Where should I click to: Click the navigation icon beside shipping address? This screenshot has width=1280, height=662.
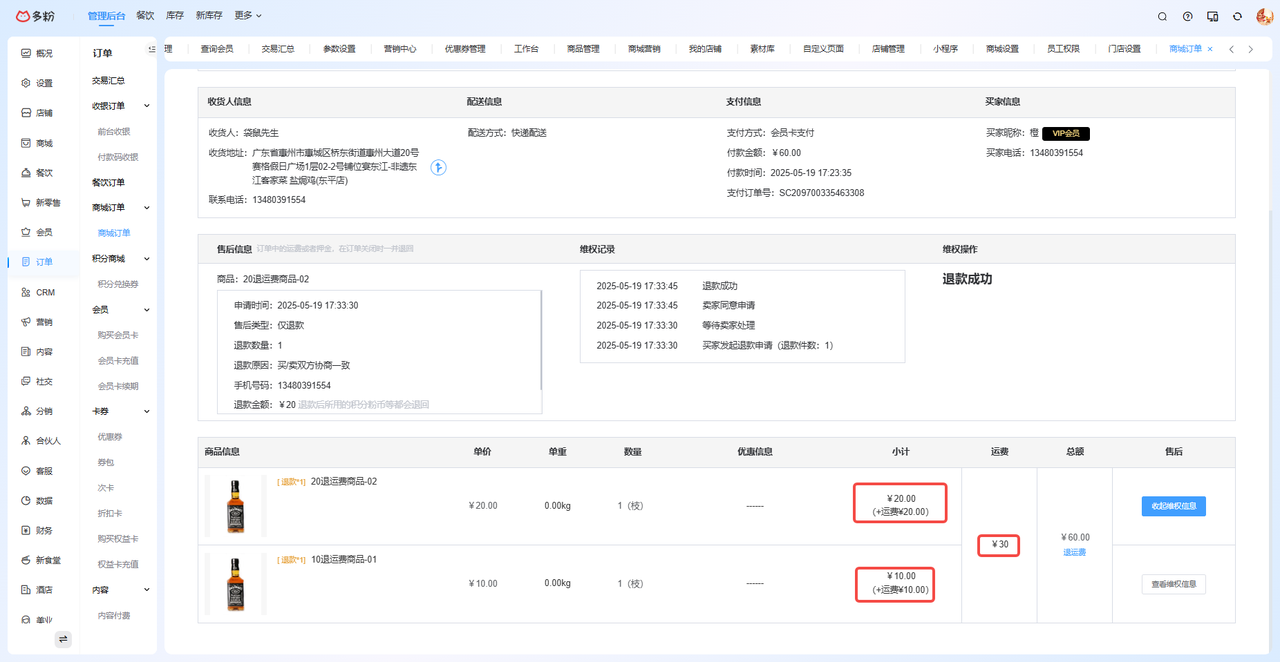pos(438,168)
